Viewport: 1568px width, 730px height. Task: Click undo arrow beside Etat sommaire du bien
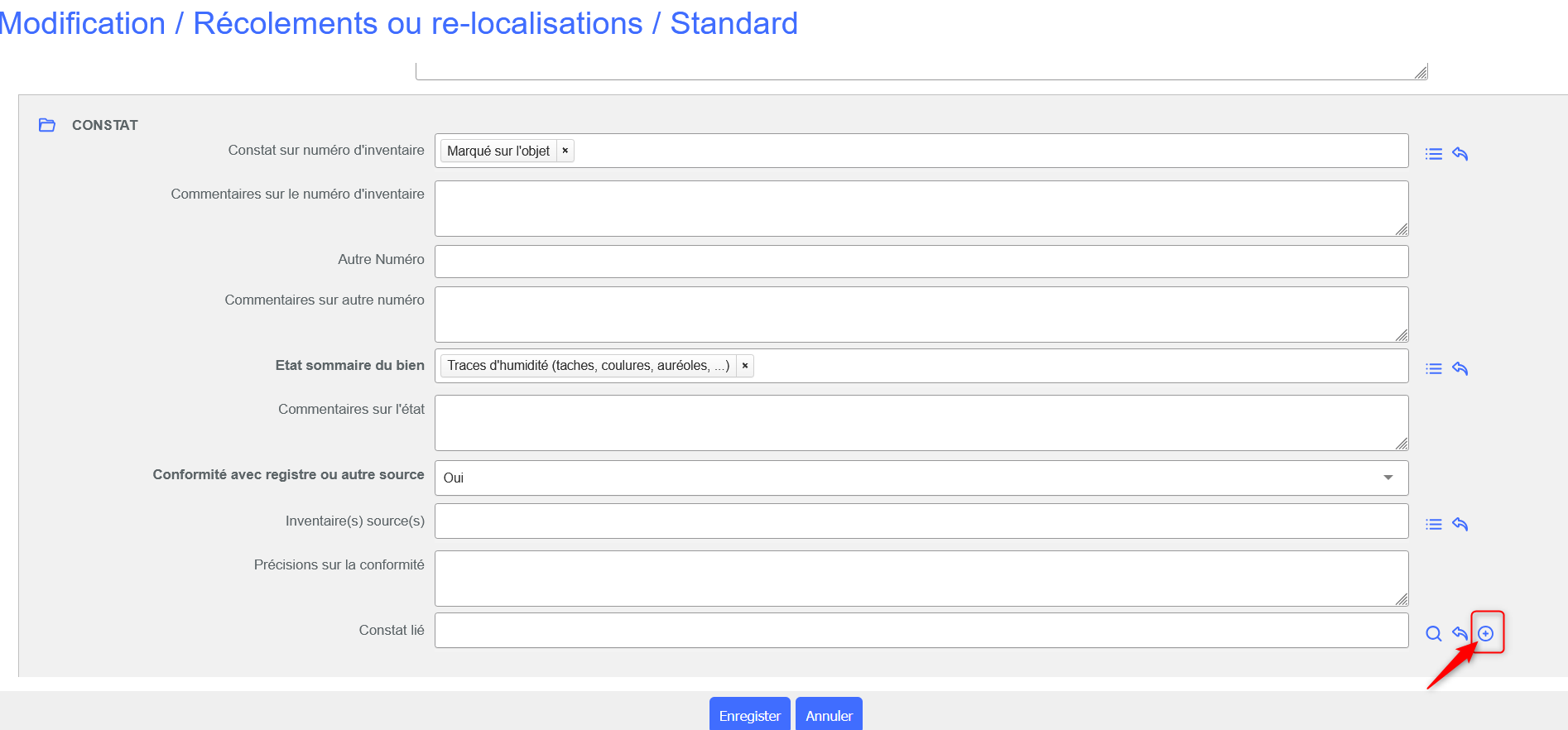click(1460, 369)
